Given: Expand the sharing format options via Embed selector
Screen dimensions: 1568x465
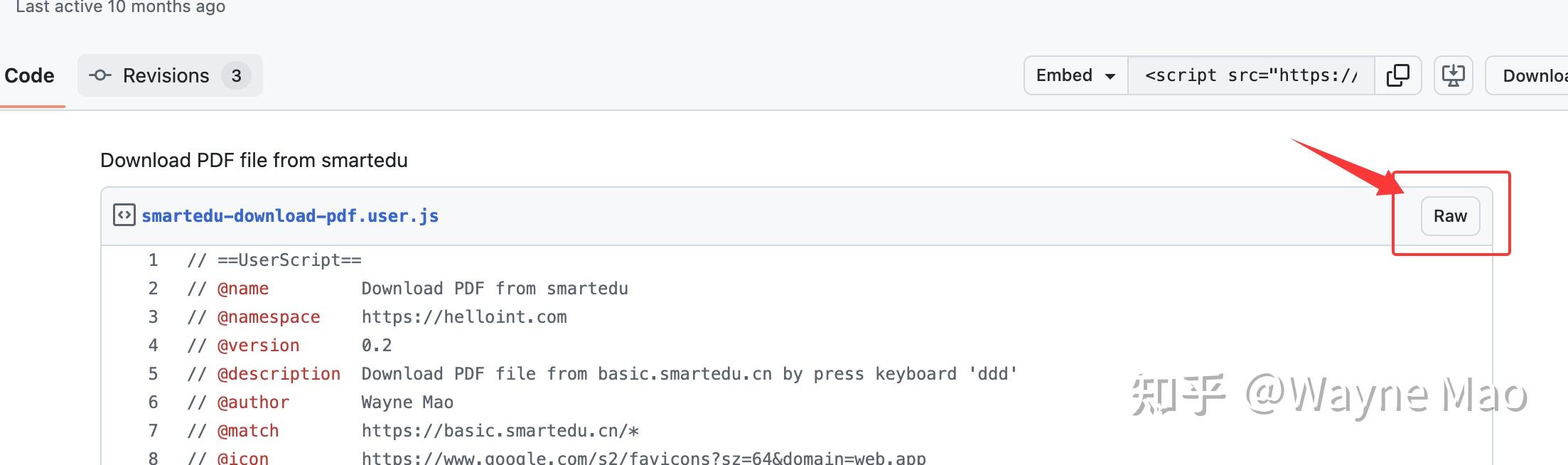Looking at the screenshot, I should 1074,75.
